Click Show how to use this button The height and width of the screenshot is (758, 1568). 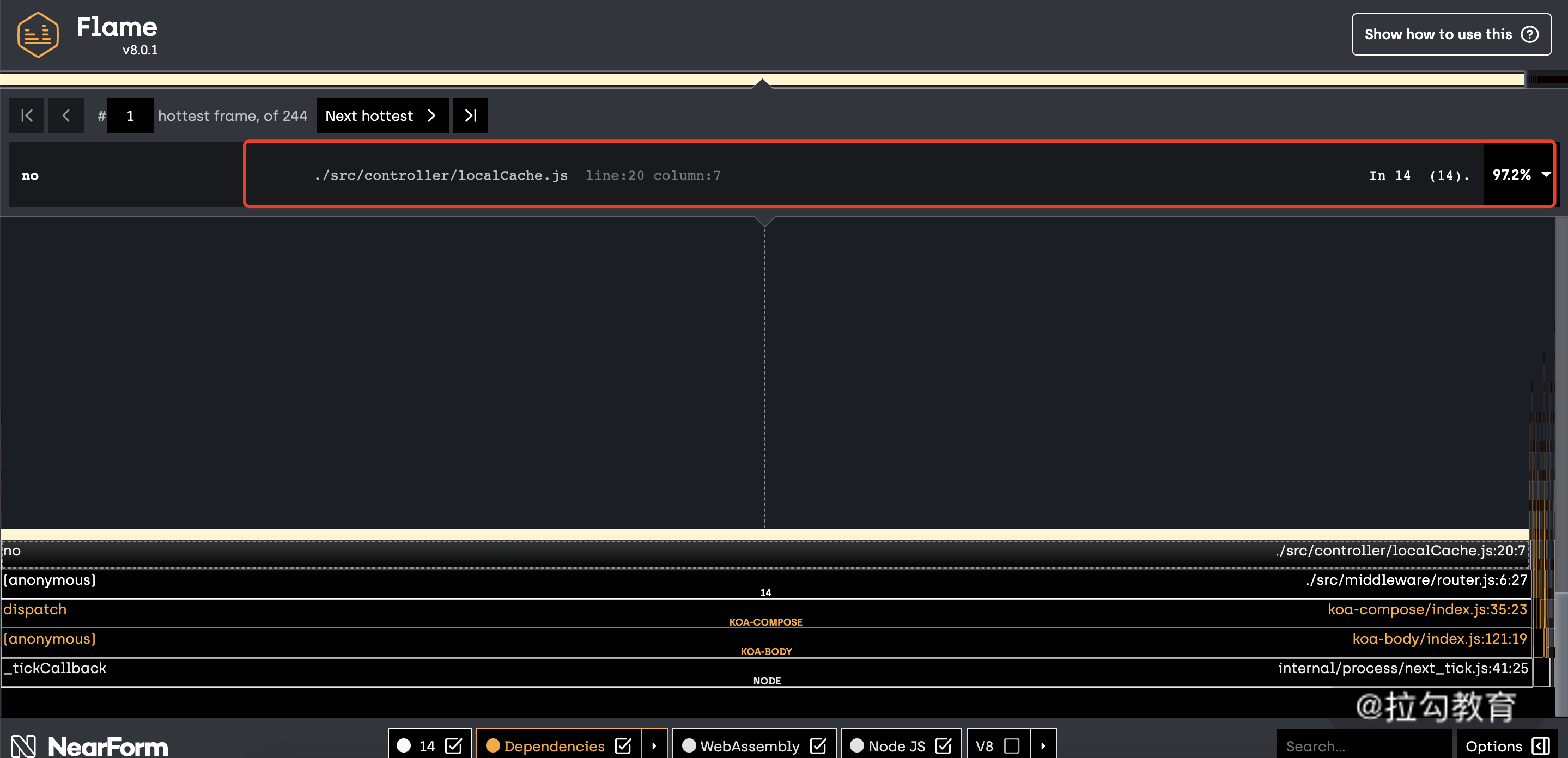(x=1449, y=34)
